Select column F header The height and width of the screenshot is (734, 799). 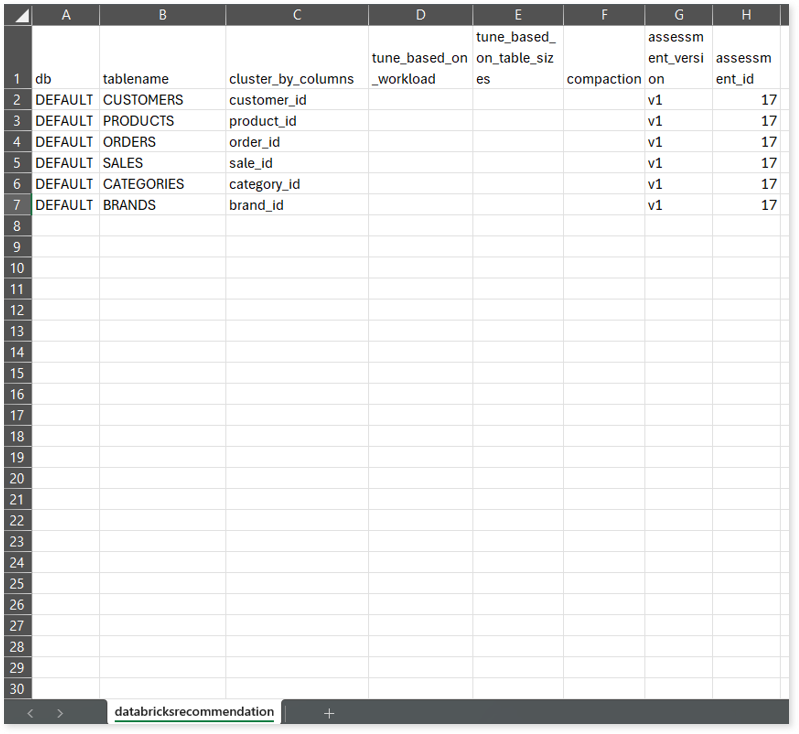(x=604, y=15)
